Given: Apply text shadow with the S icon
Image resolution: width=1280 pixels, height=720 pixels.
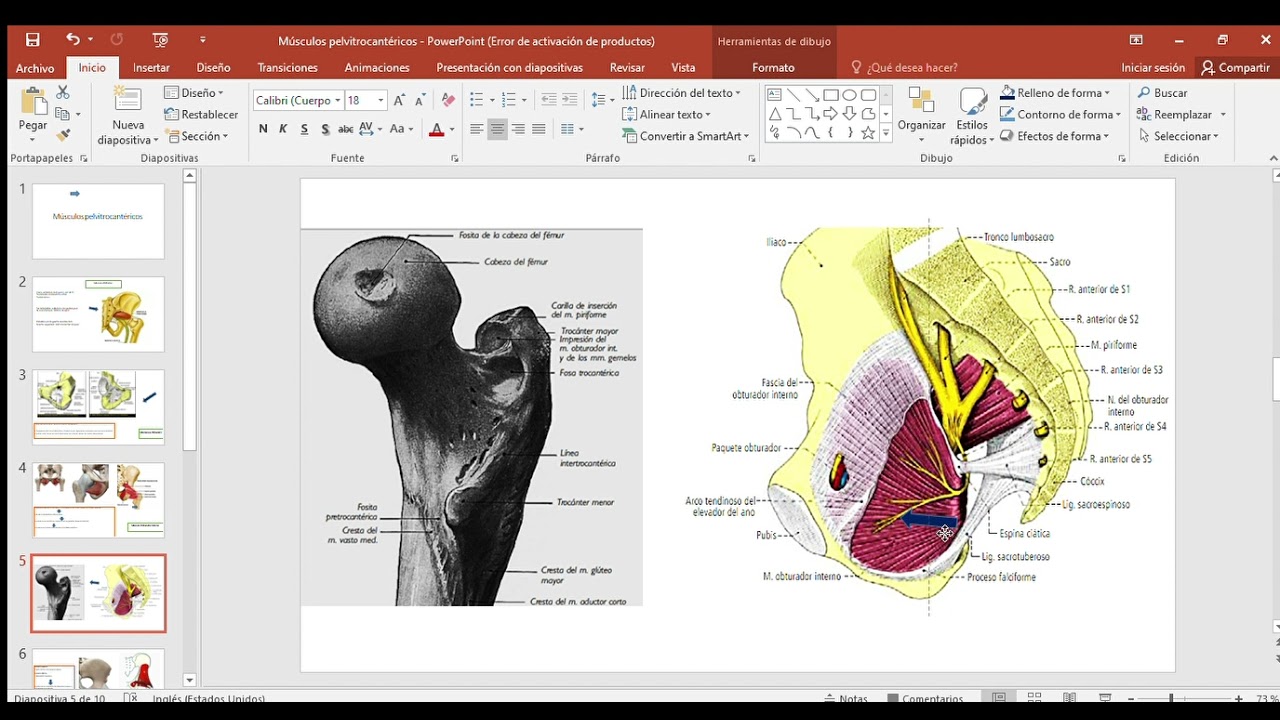Looking at the screenshot, I should point(325,129).
